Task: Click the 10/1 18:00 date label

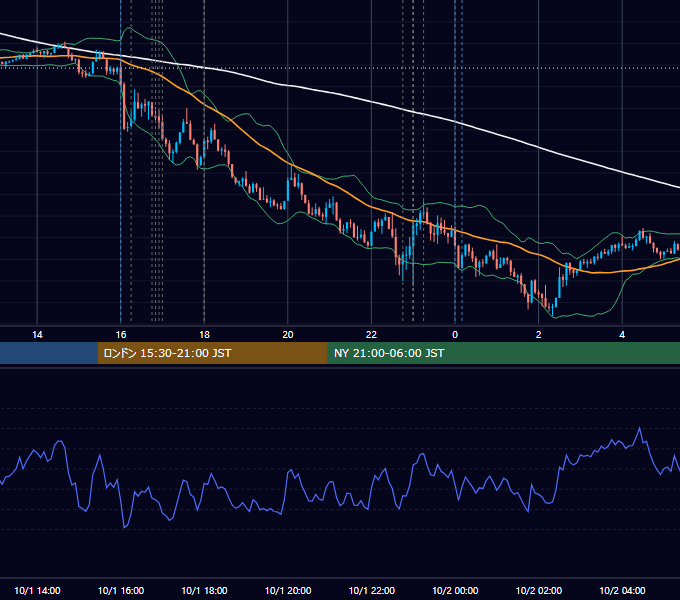Action: [x=204, y=590]
